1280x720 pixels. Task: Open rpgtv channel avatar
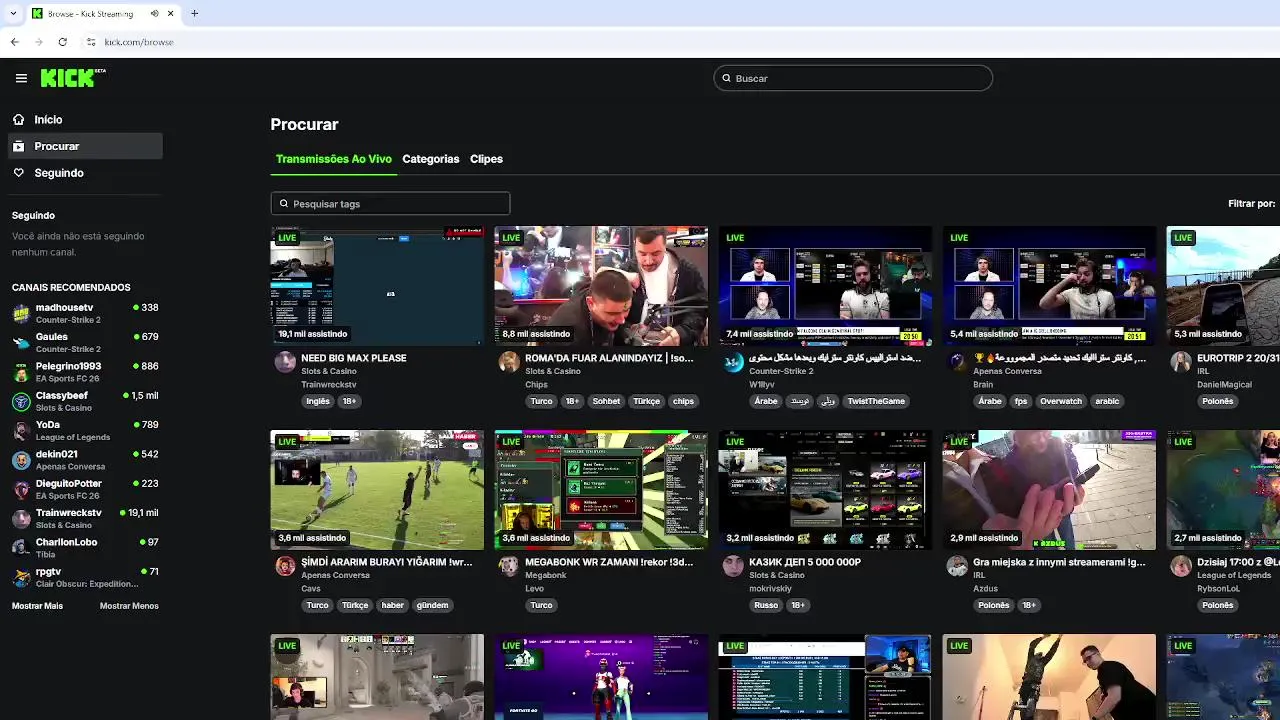pos(21,578)
